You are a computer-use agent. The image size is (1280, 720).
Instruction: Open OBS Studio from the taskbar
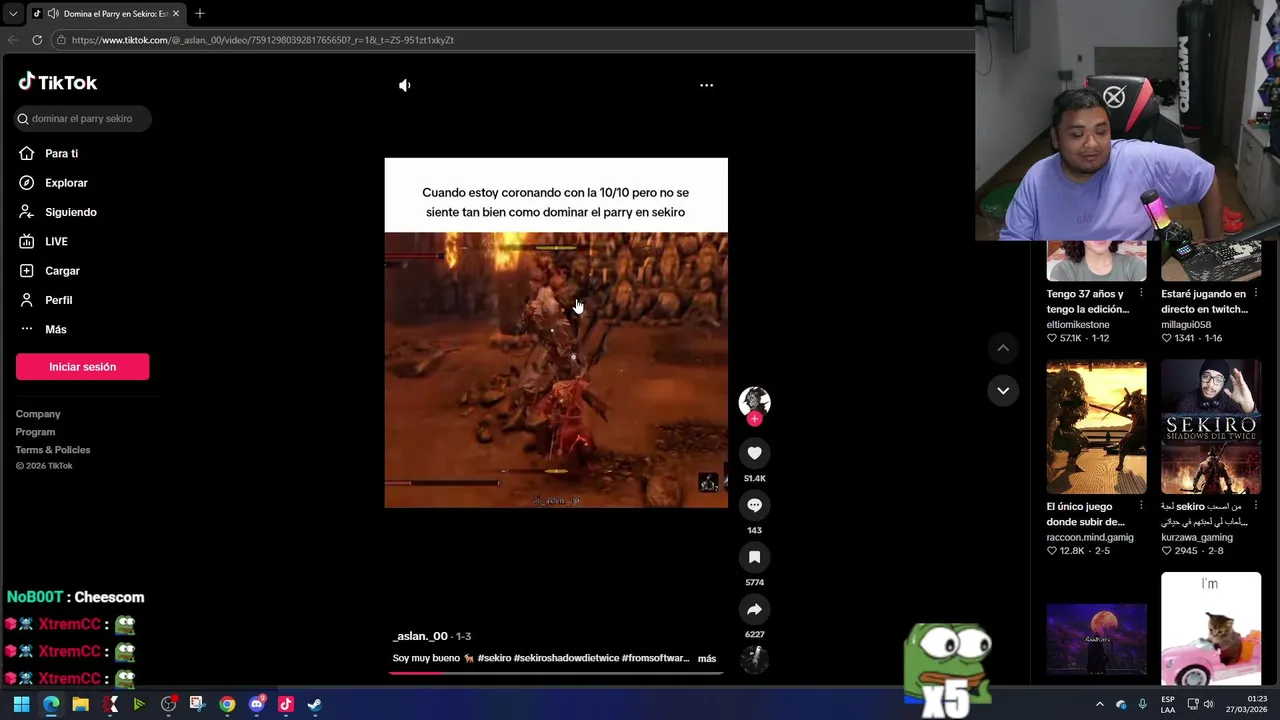point(168,704)
